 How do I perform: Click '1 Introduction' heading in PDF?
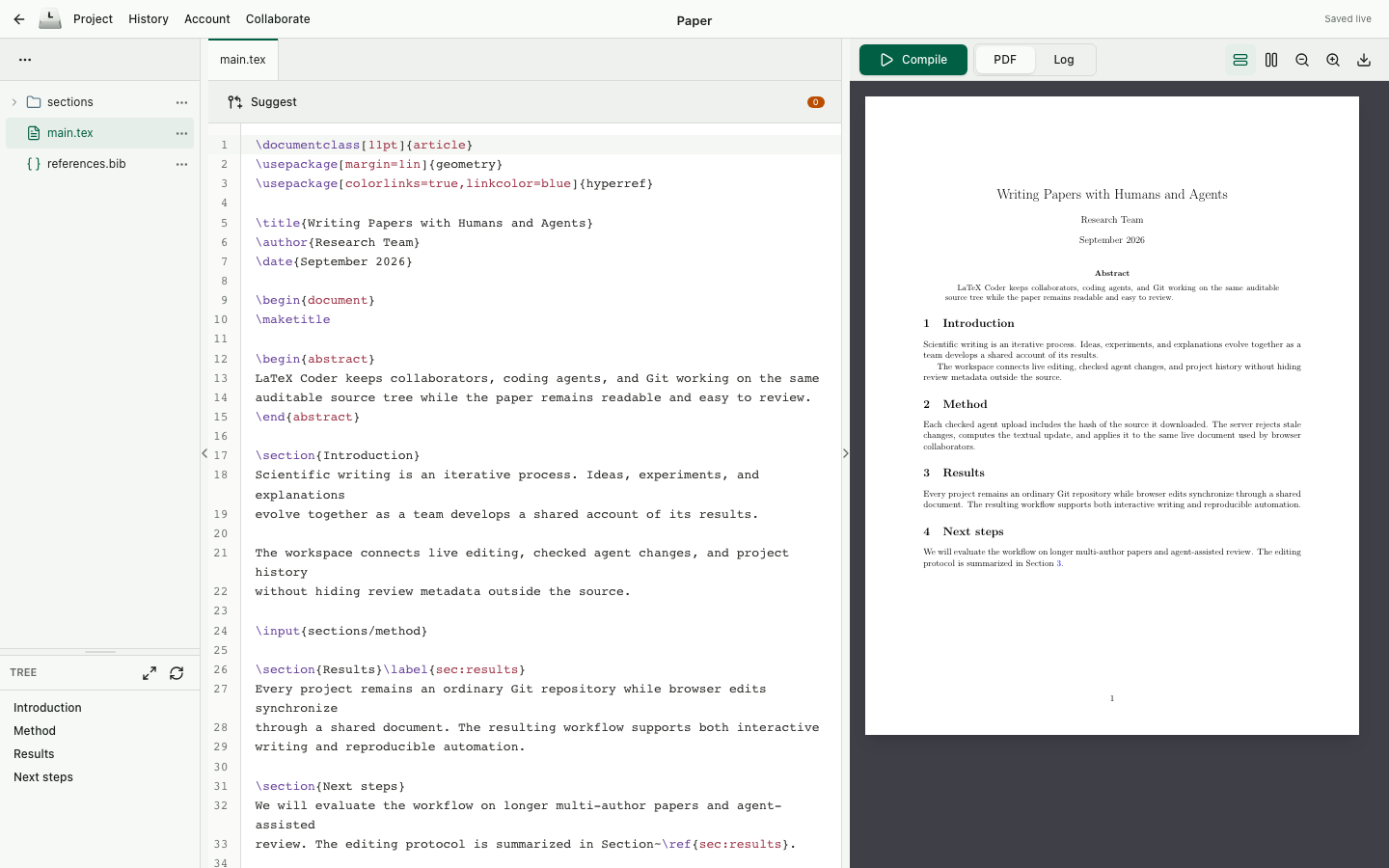coord(968,323)
